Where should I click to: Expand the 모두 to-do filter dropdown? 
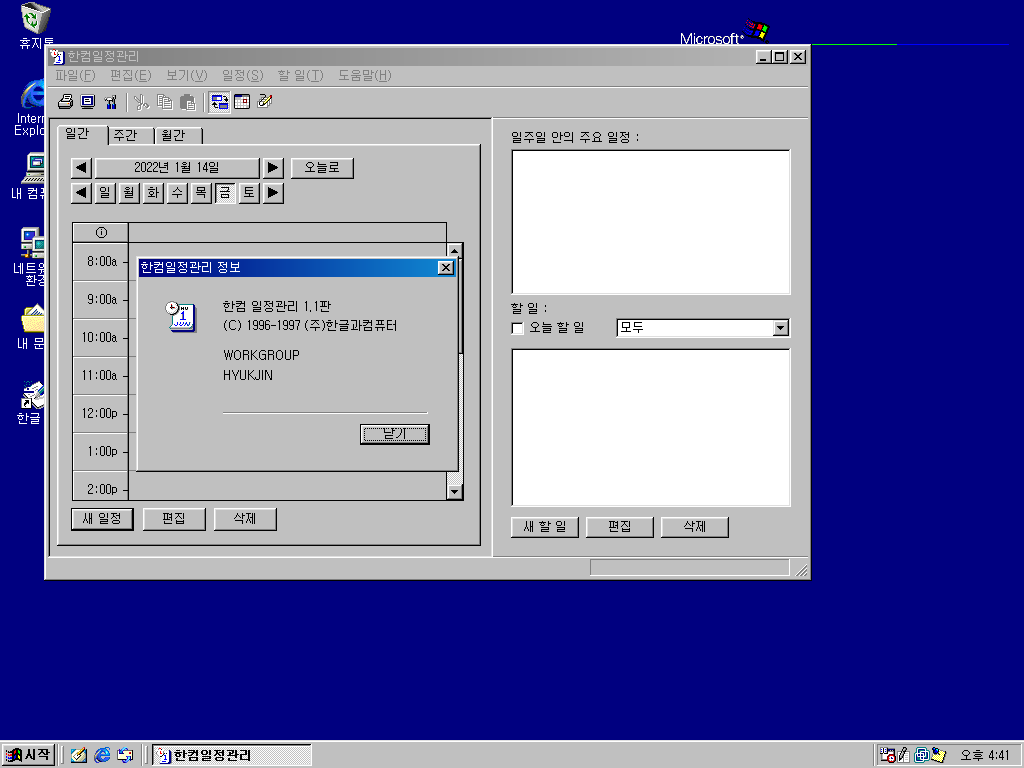pyautogui.click(x=780, y=328)
